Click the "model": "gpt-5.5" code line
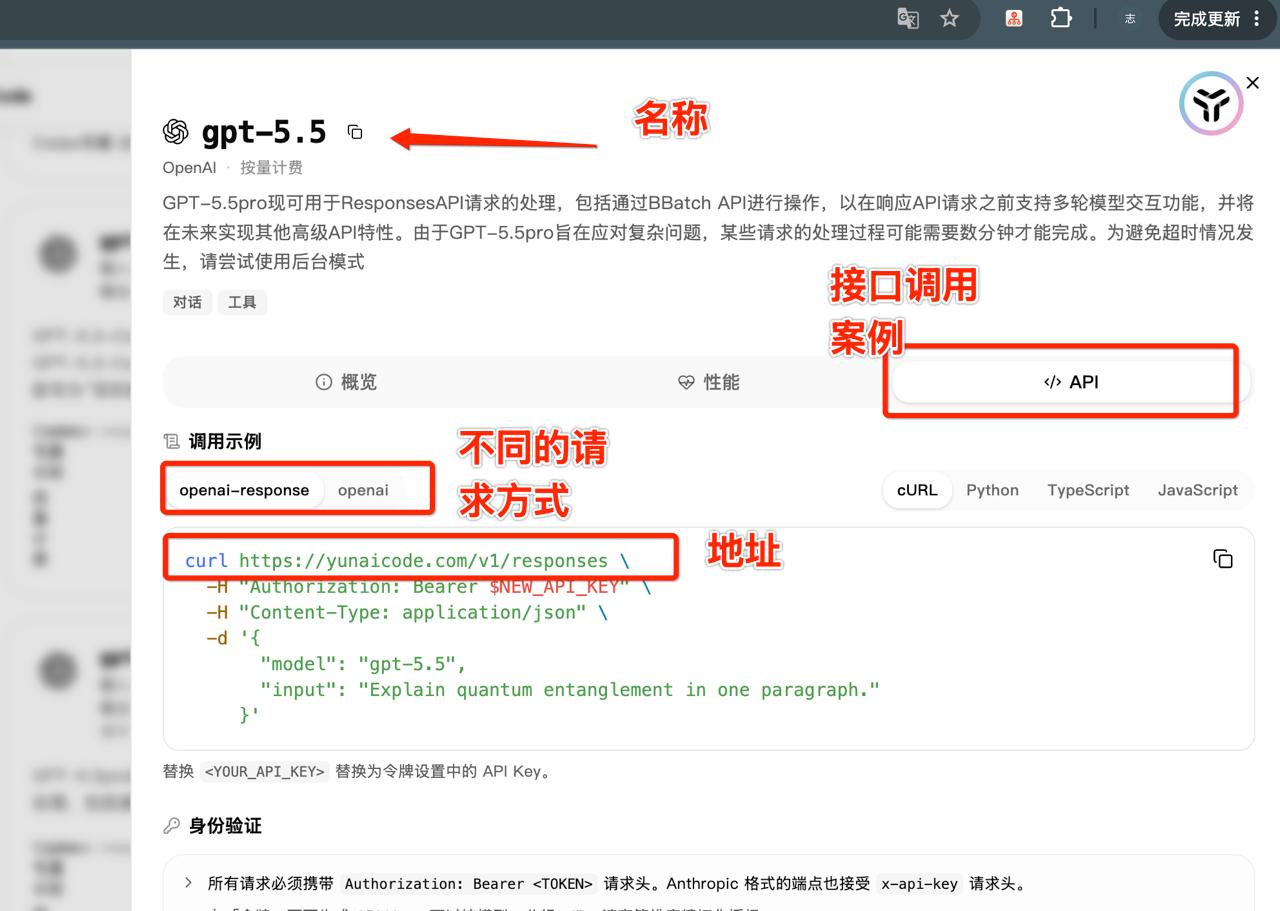The width and height of the screenshot is (1280, 911). (x=363, y=664)
